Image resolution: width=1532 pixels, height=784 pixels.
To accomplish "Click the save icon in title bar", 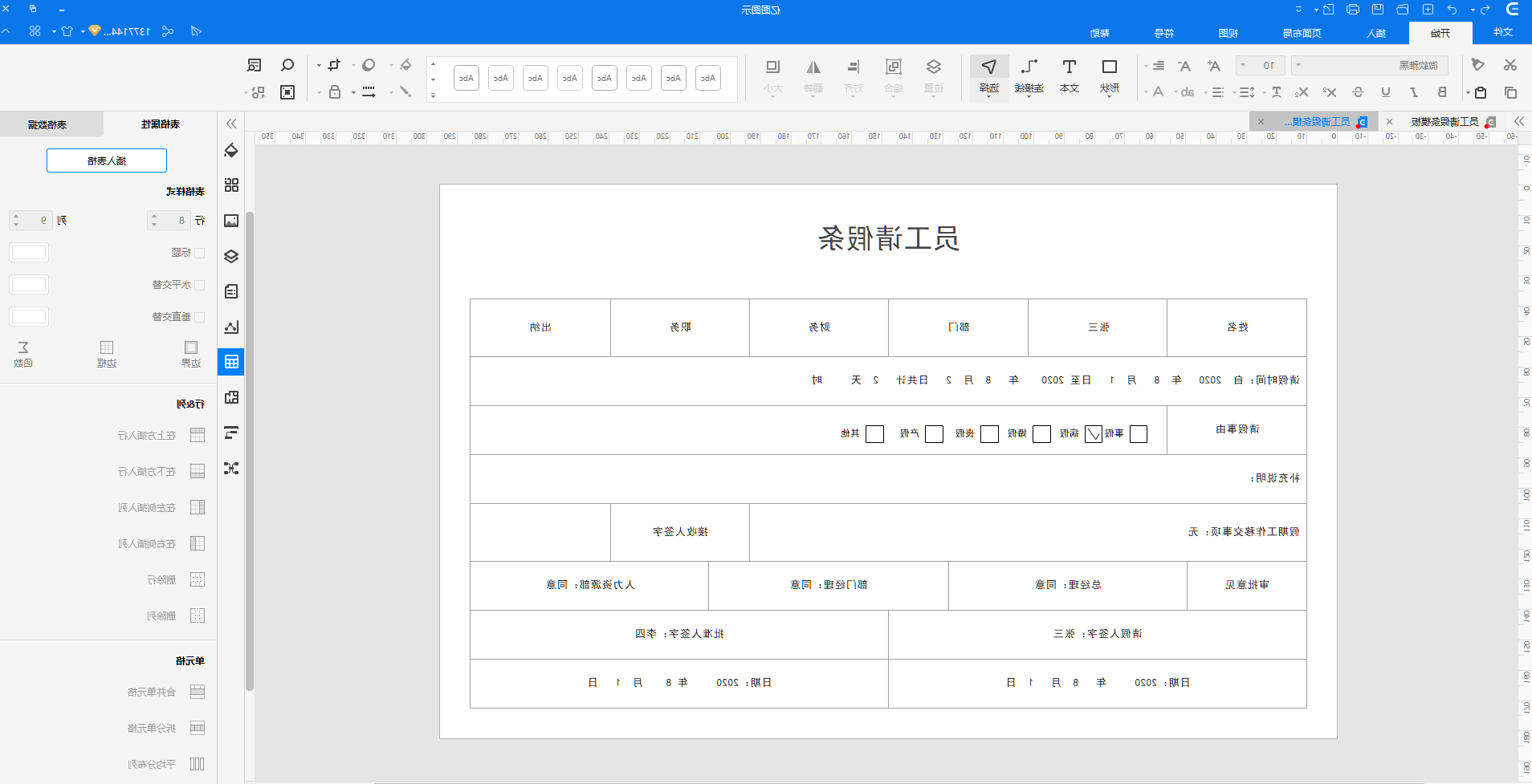I will click(1378, 10).
